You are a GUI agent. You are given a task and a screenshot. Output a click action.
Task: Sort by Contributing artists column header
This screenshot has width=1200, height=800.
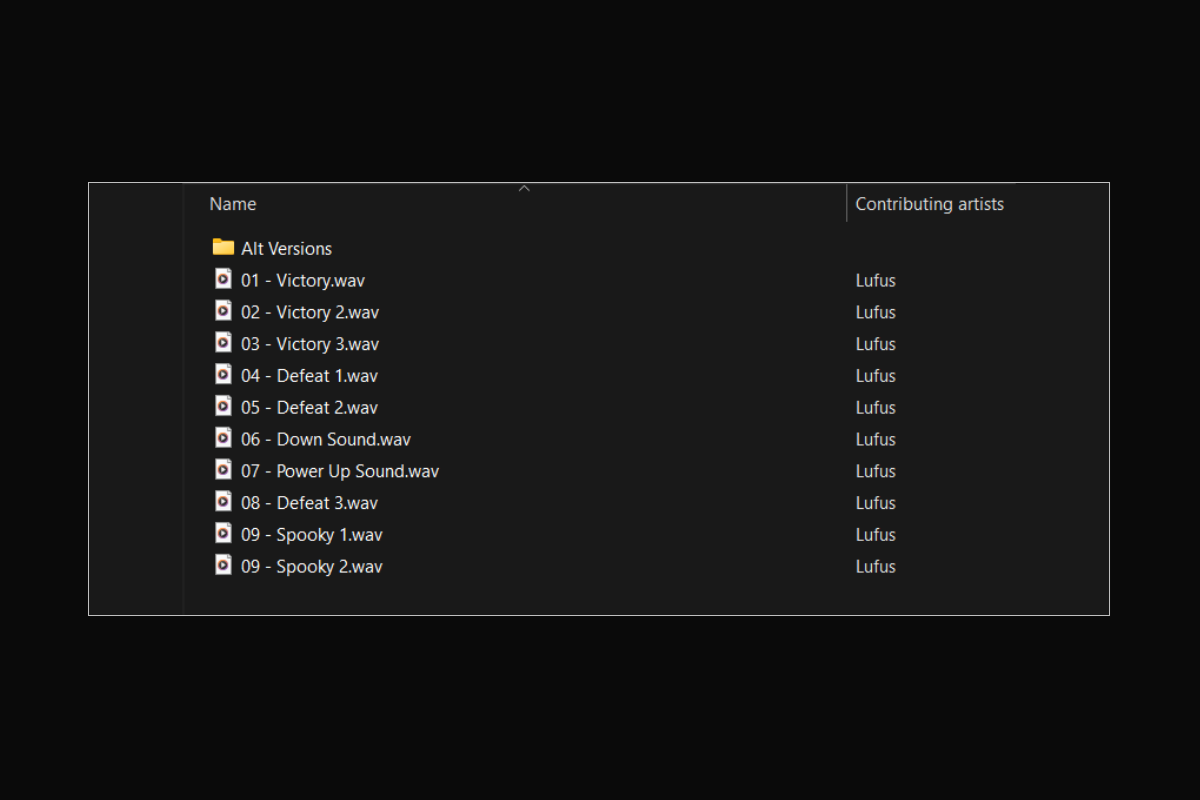[x=929, y=204]
